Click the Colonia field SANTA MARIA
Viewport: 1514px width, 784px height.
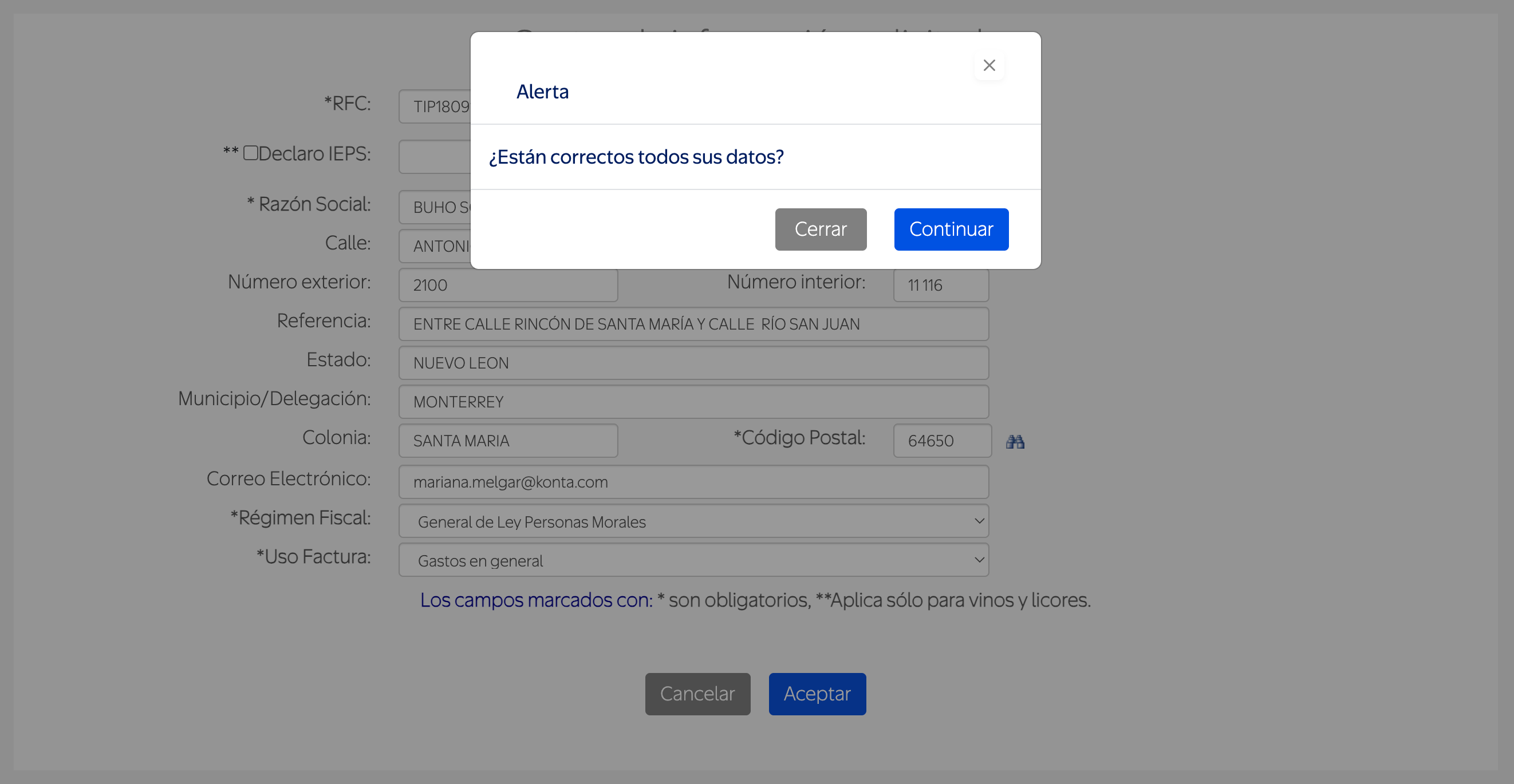point(508,441)
